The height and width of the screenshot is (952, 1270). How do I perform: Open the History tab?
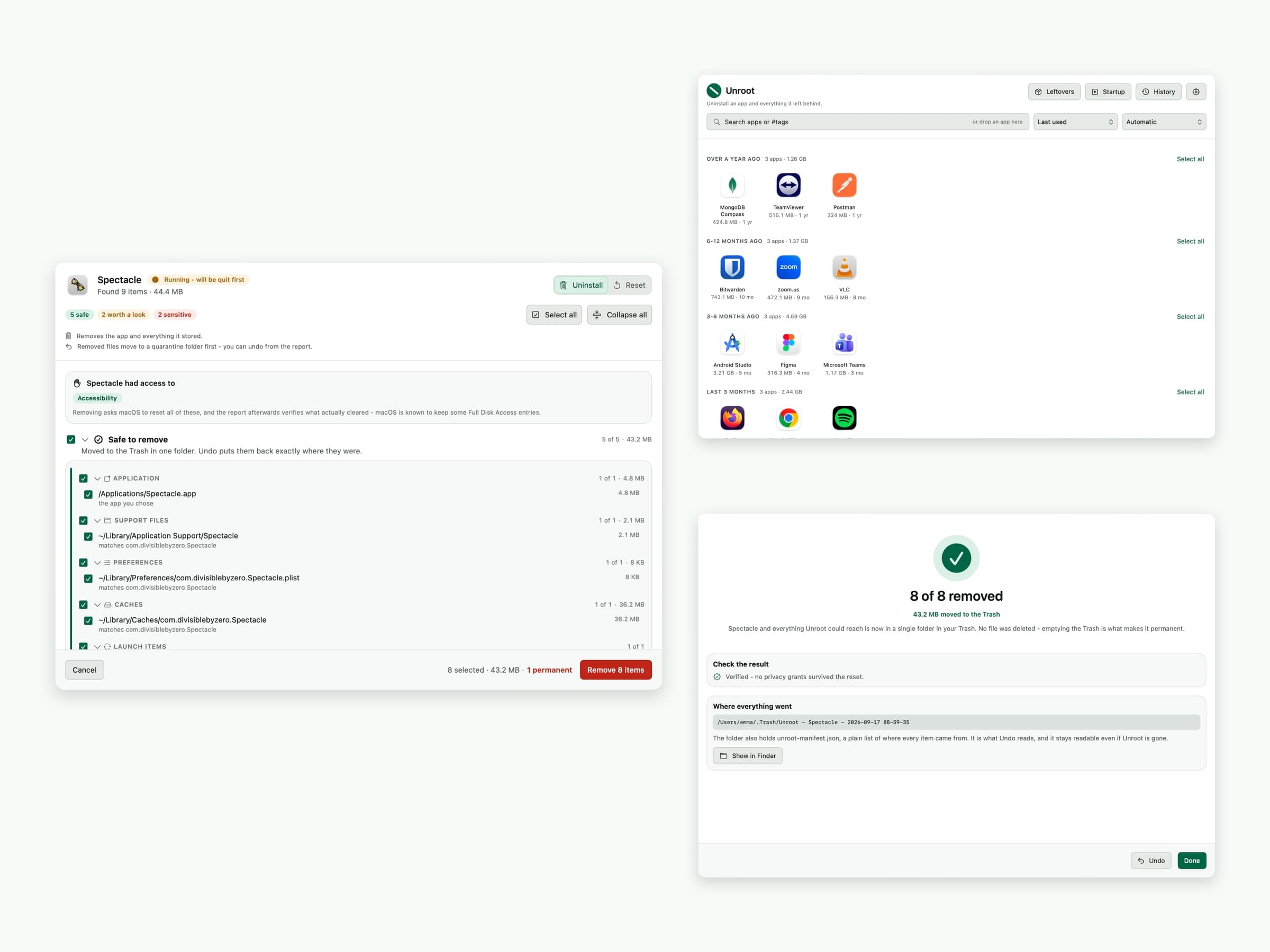click(x=1159, y=92)
